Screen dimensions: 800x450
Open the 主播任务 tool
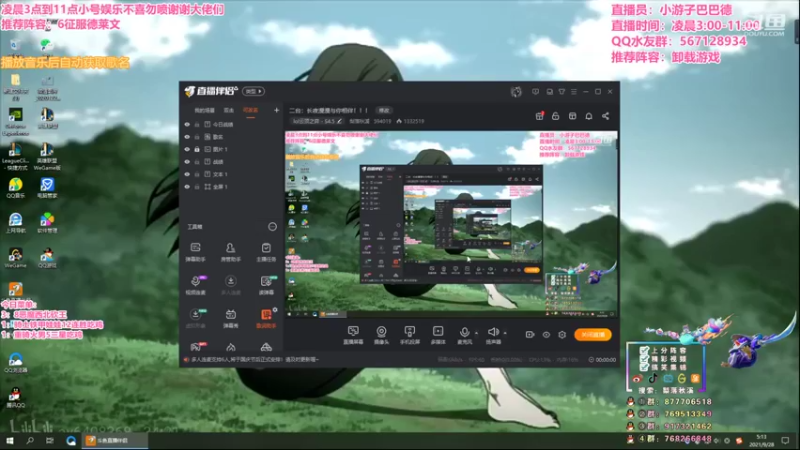(266, 252)
